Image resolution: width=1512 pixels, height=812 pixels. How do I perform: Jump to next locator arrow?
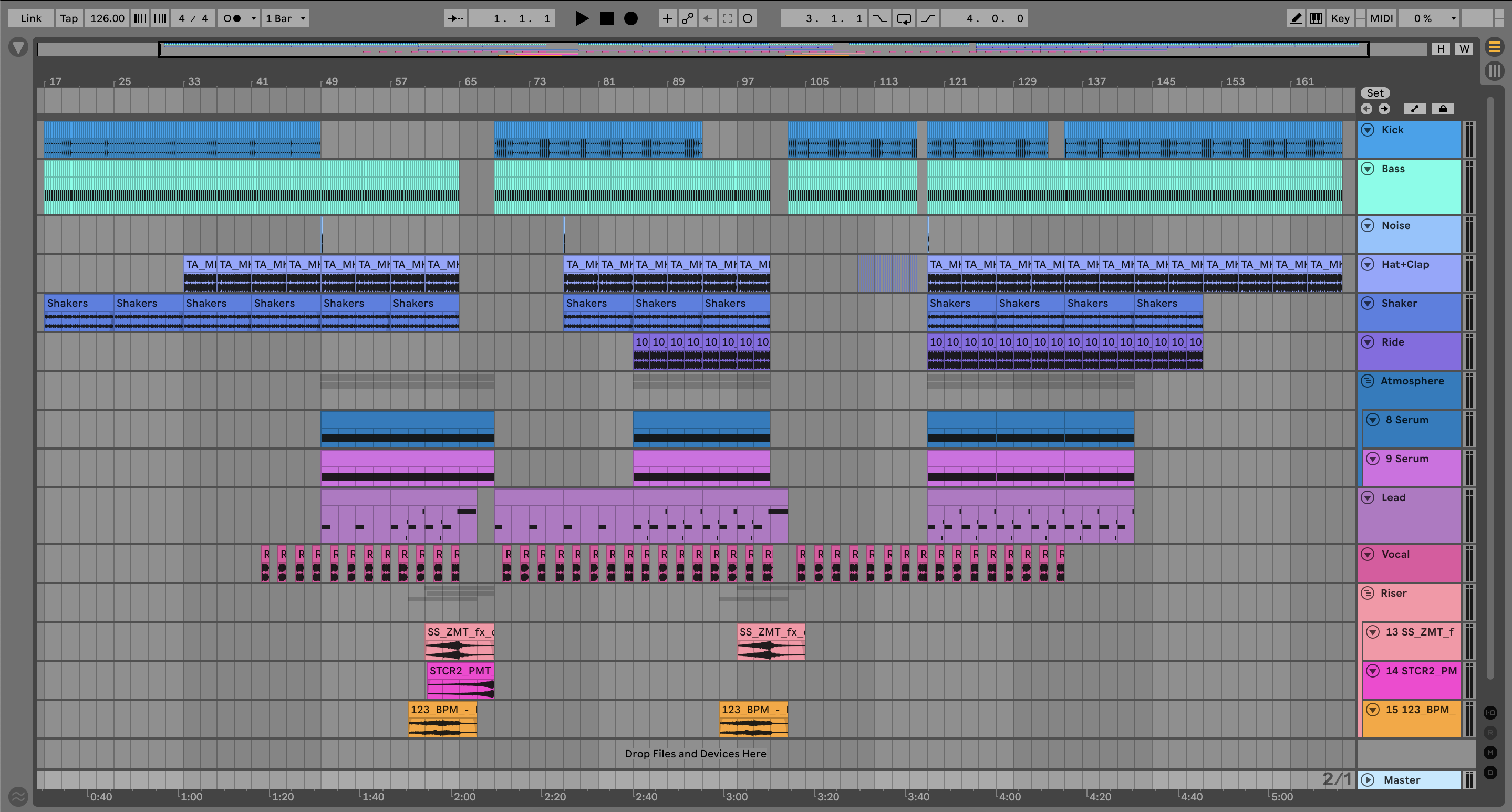pyautogui.click(x=1384, y=109)
